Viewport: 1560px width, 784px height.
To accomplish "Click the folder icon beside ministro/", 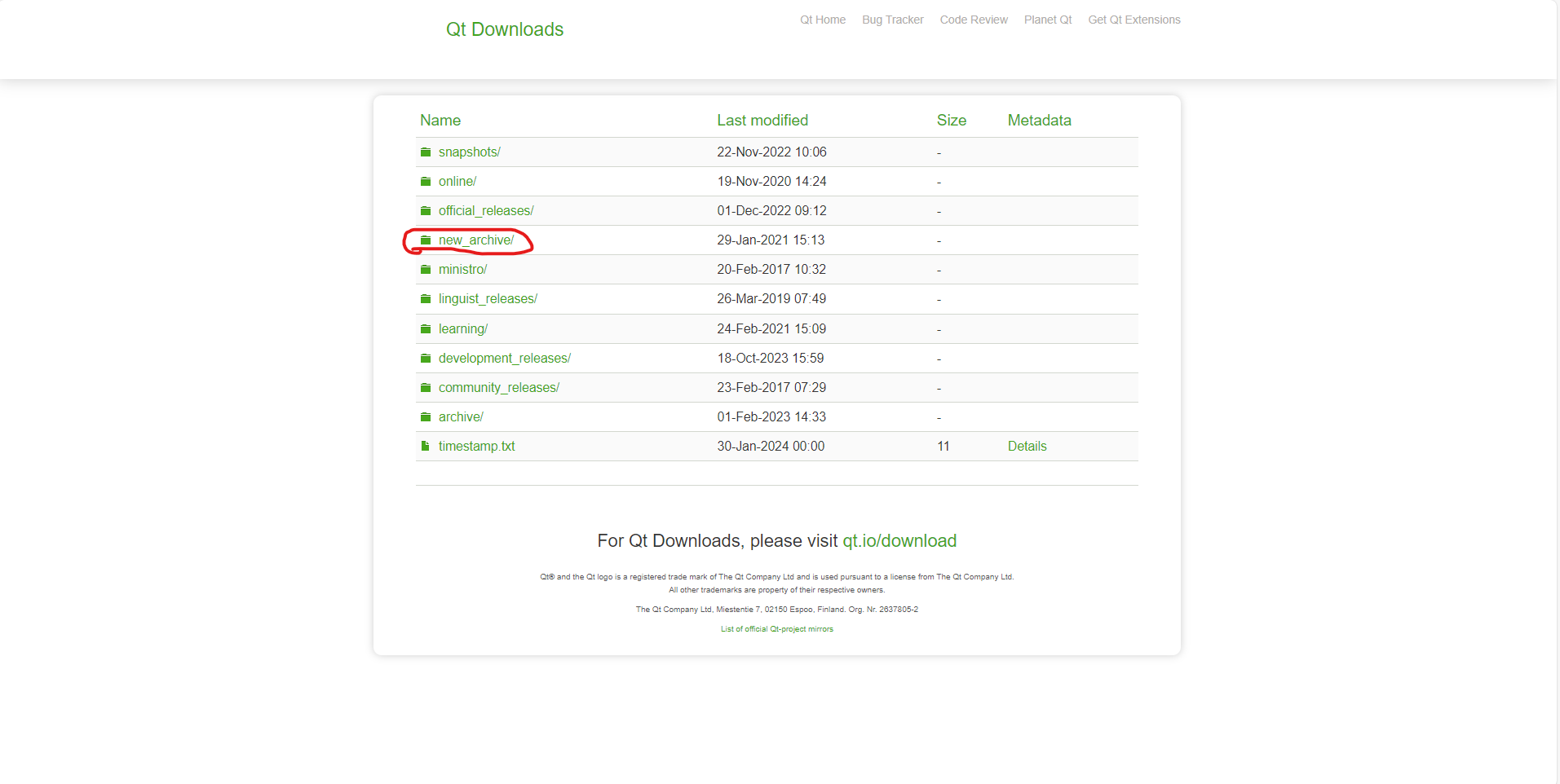I will click(x=426, y=270).
